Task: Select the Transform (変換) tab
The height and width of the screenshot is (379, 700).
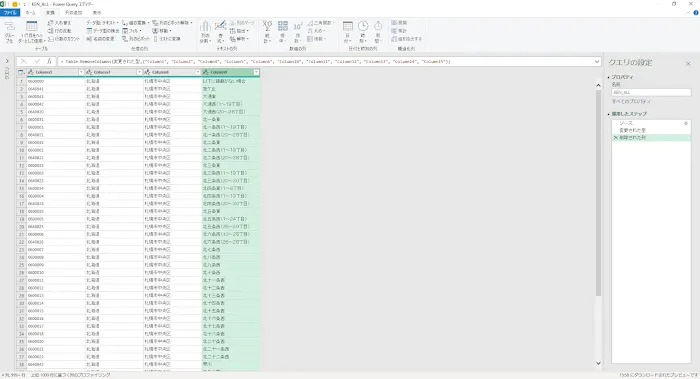Action: 50,13
